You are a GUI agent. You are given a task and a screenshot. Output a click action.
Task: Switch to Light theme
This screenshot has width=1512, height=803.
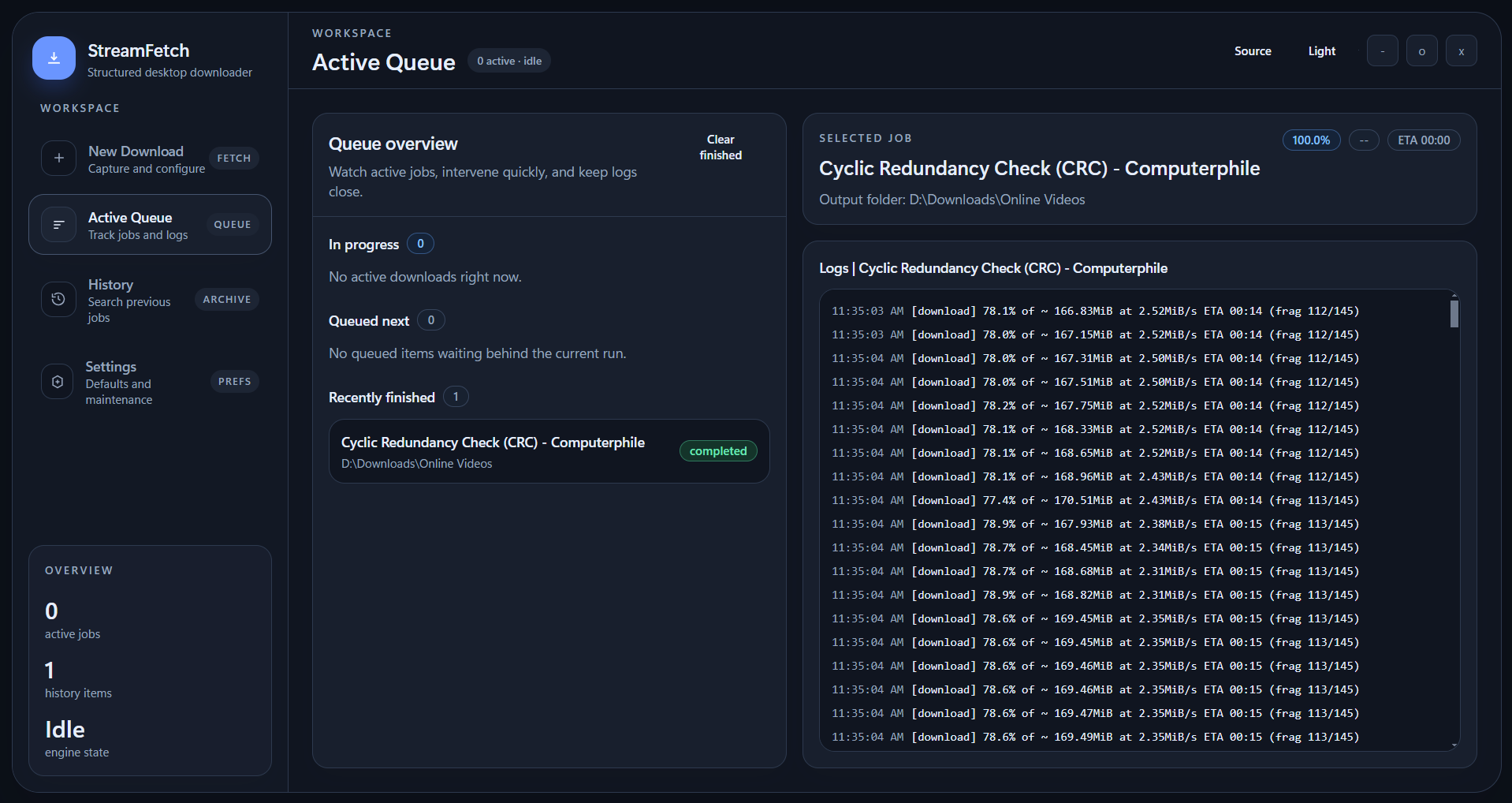[1322, 51]
